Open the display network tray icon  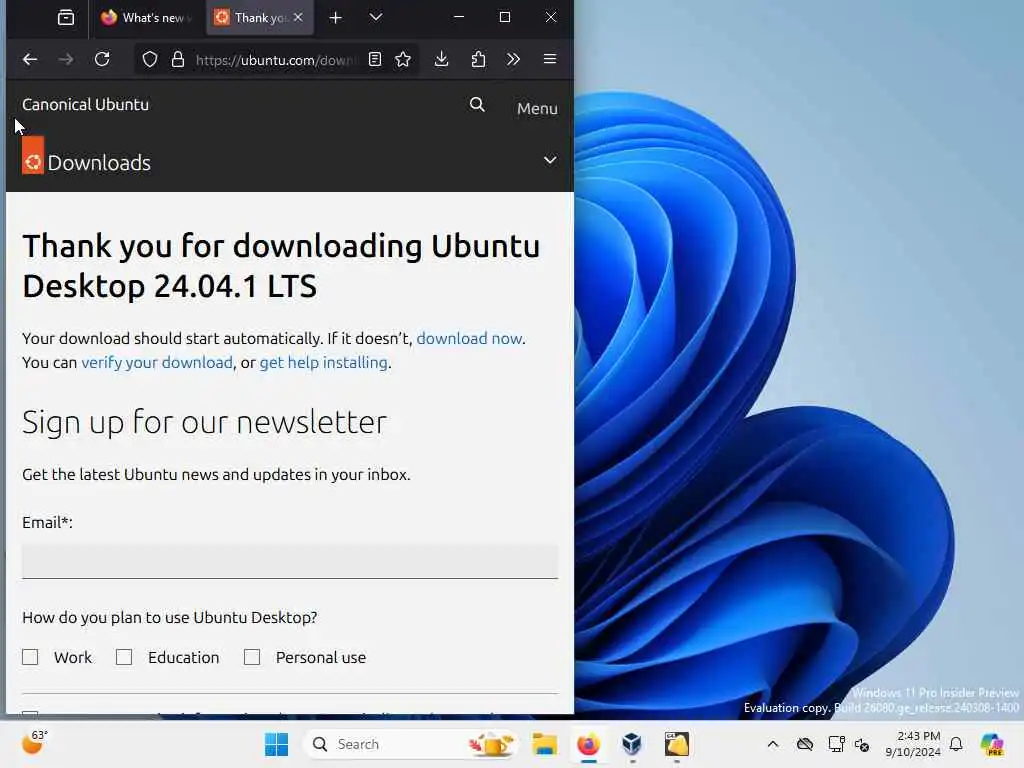tap(836, 744)
